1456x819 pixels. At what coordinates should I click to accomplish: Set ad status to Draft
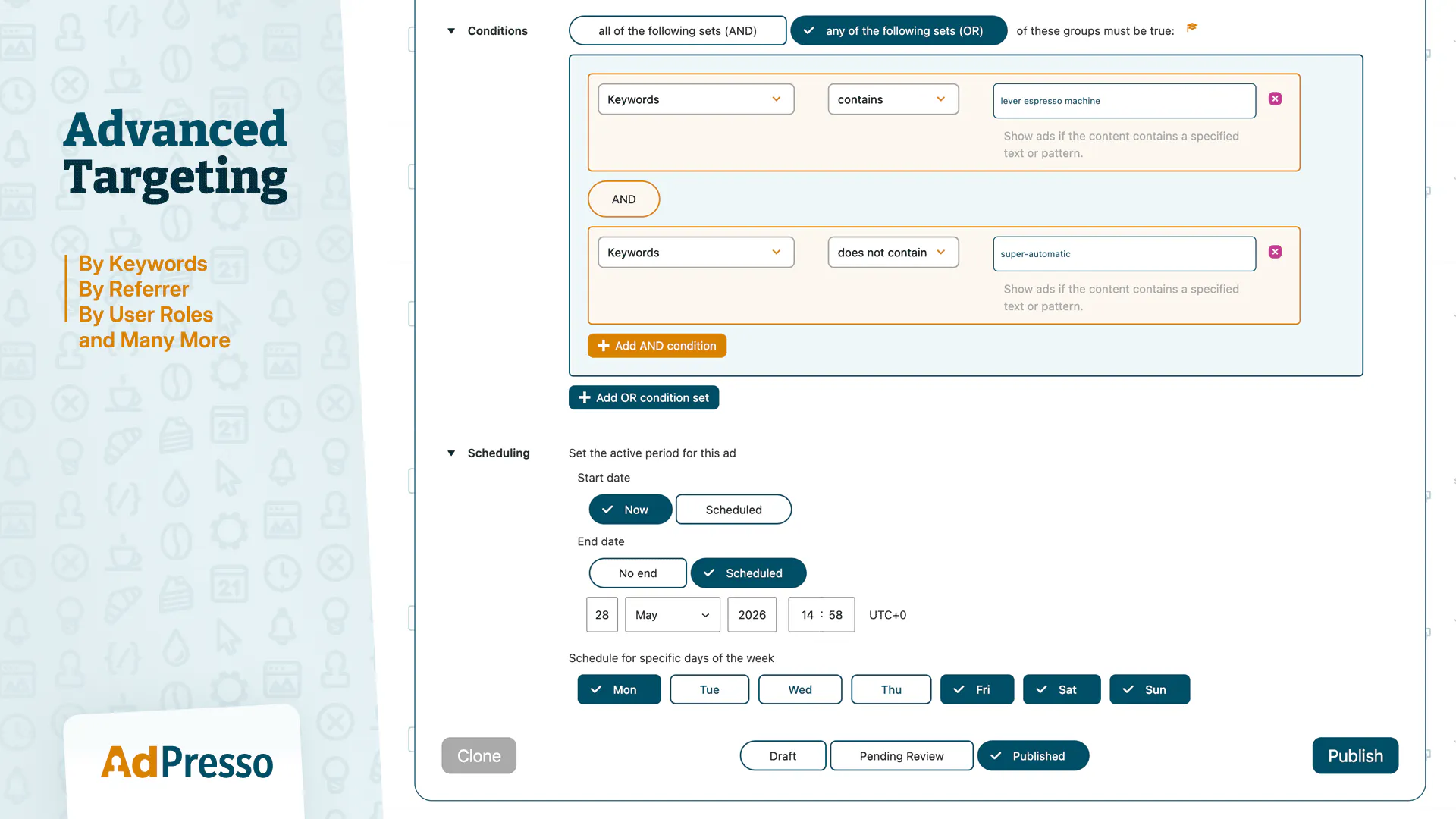(783, 756)
